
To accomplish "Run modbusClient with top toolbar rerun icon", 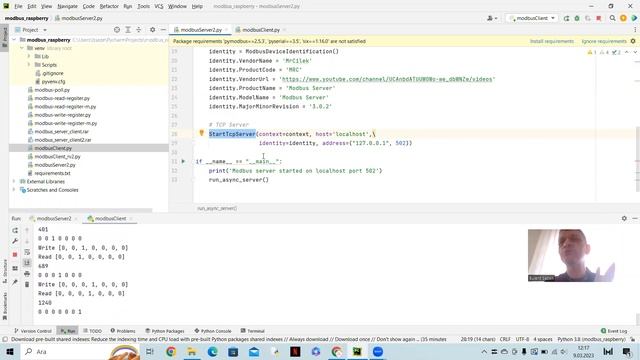I will click(567, 18).
